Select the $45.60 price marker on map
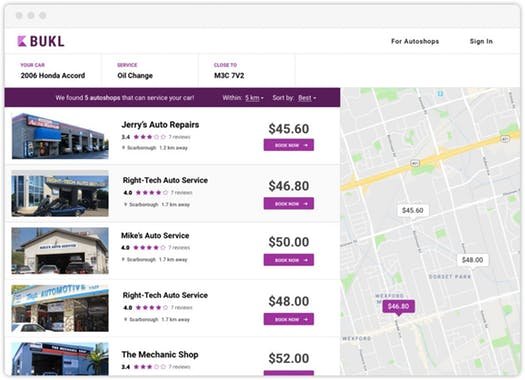The width and height of the screenshot is (525, 380). coord(412,211)
